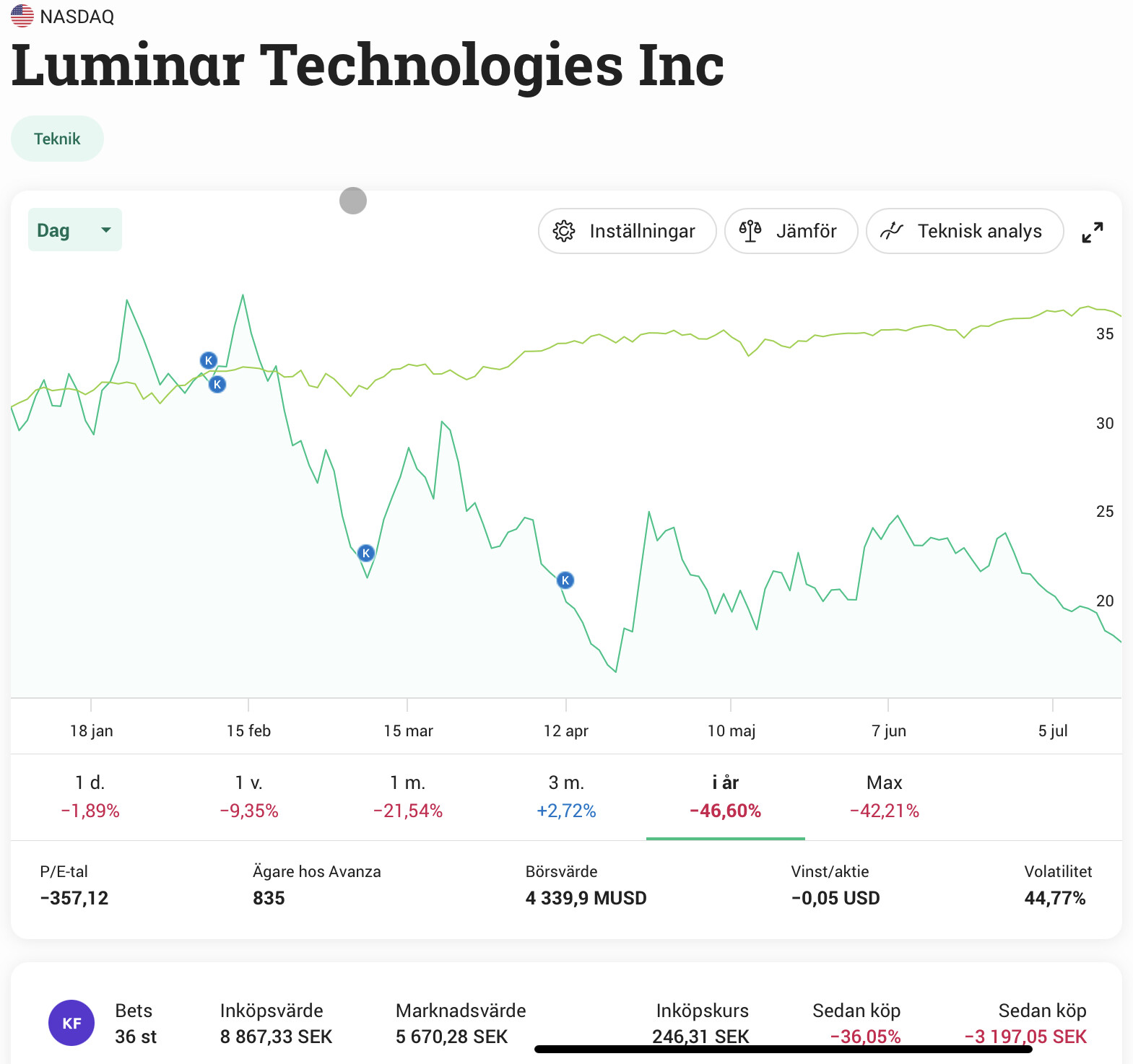Screen dimensions: 1133x1064
Task: Select the 1 d. period tab
Action: click(90, 796)
